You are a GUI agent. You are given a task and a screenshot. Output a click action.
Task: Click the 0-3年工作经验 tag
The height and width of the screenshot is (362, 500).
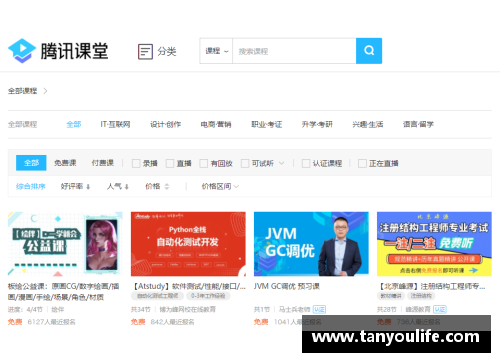pyautogui.click(x=208, y=296)
